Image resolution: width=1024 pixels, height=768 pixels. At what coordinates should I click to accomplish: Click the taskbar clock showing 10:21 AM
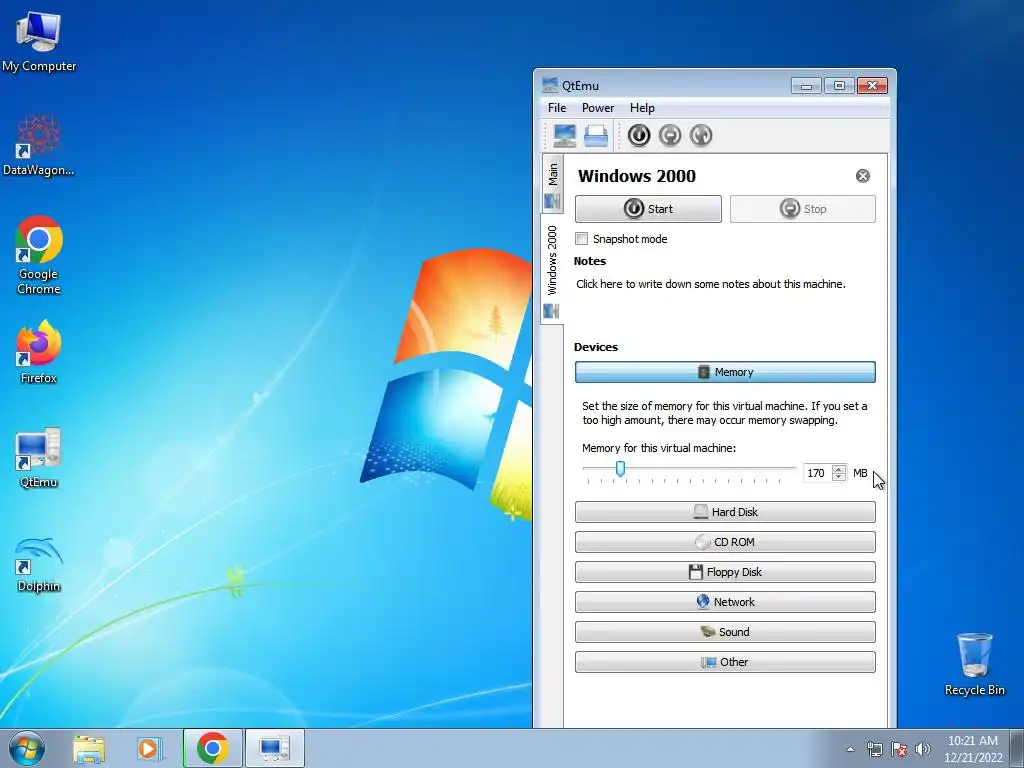click(x=973, y=749)
